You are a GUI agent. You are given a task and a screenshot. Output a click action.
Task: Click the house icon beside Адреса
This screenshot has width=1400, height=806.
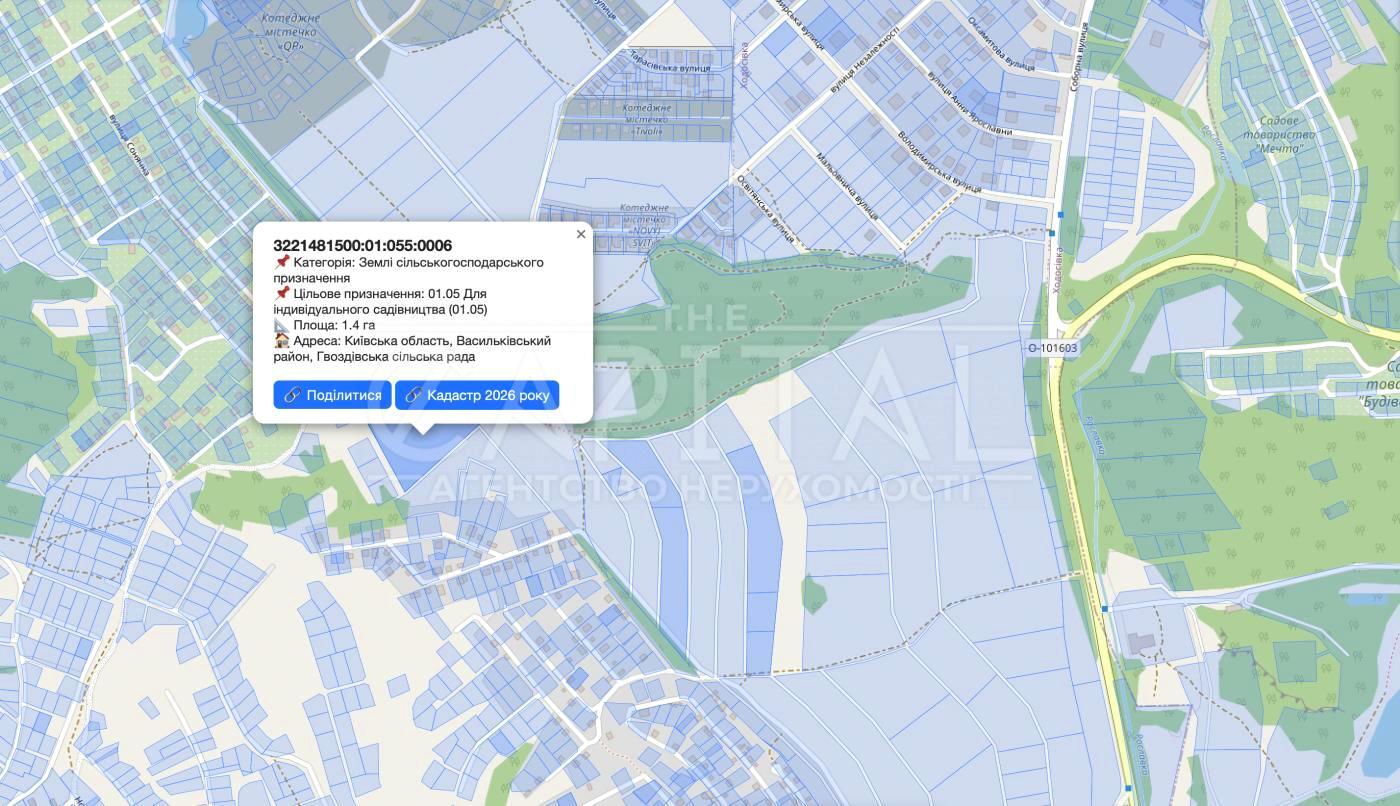coord(282,341)
